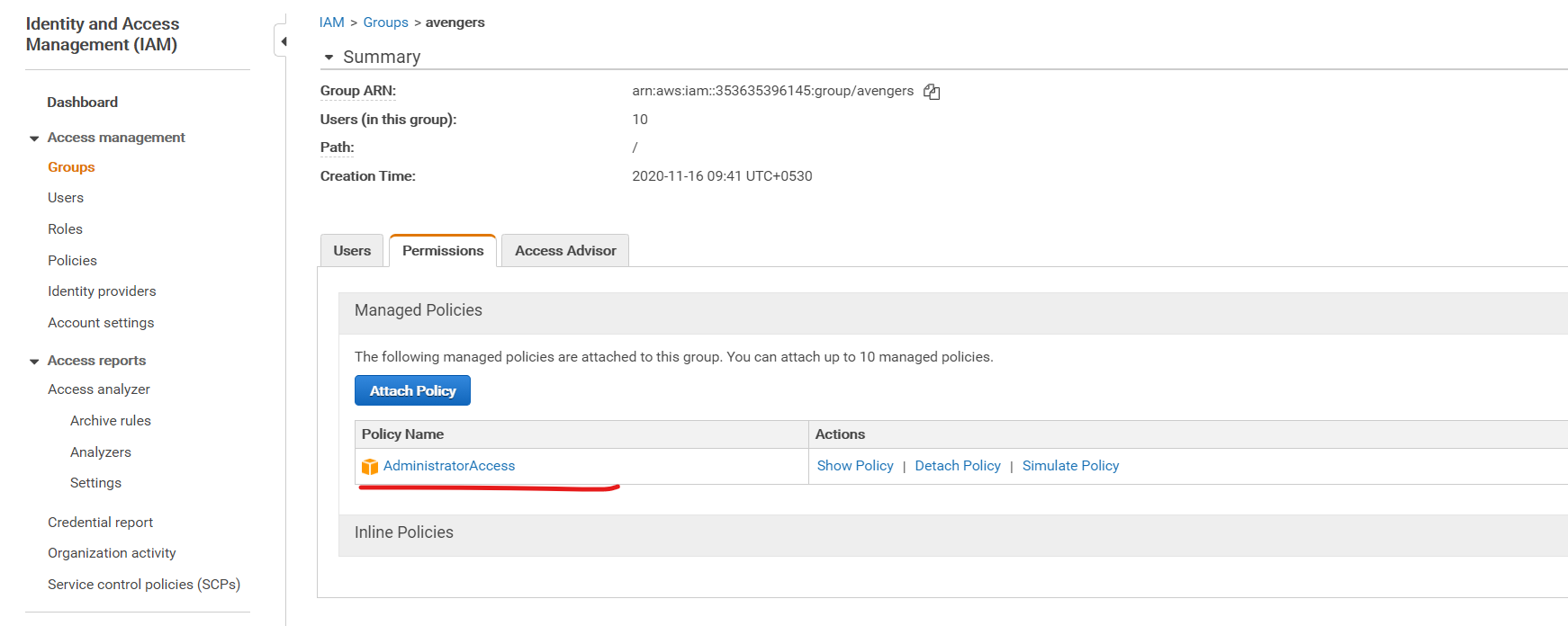
Task: Collapse the Access reports section
Action: tap(34, 362)
